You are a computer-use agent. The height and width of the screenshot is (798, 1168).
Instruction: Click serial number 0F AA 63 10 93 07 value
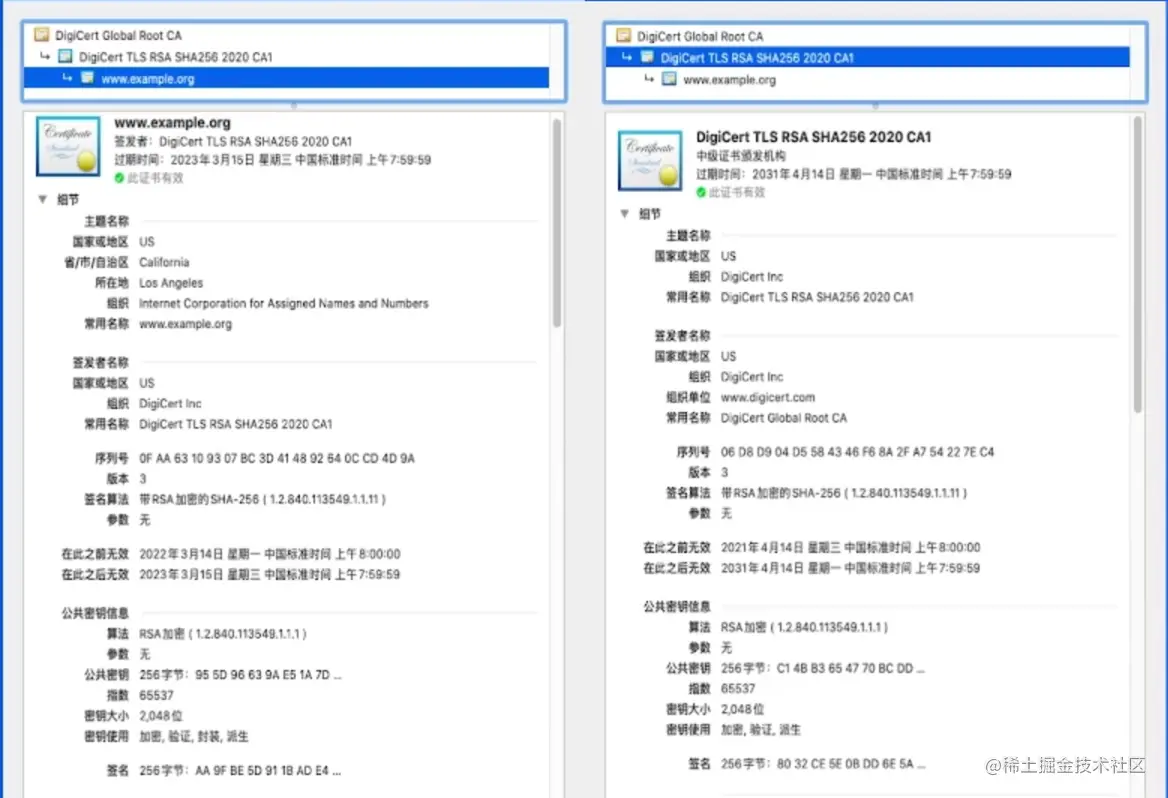[x=276, y=458]
